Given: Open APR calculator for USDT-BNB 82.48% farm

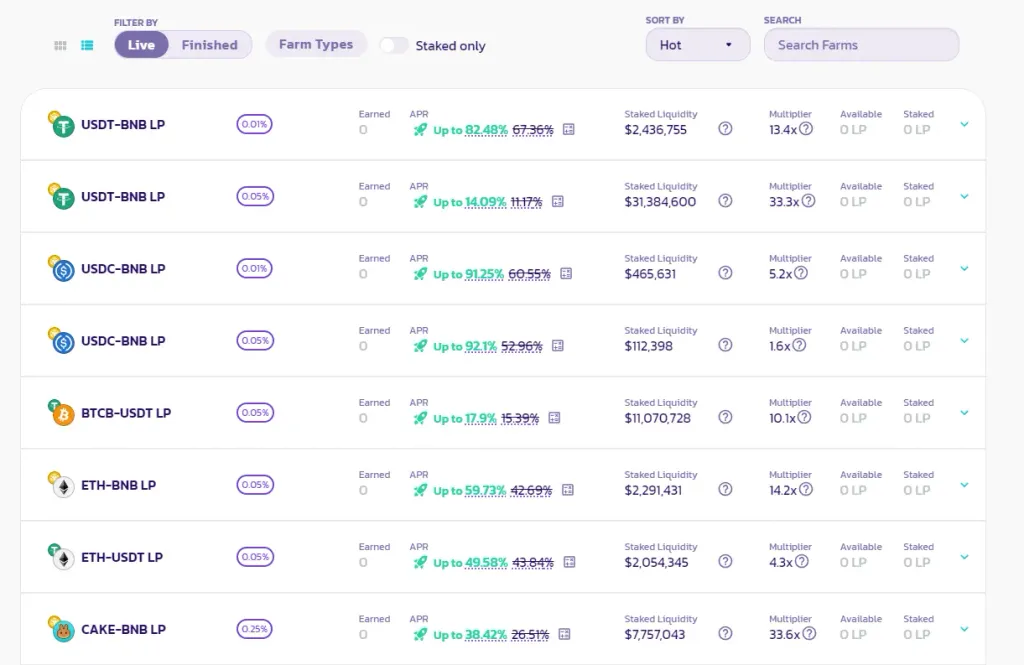Looking at the screenshot, I should point(569,130).
